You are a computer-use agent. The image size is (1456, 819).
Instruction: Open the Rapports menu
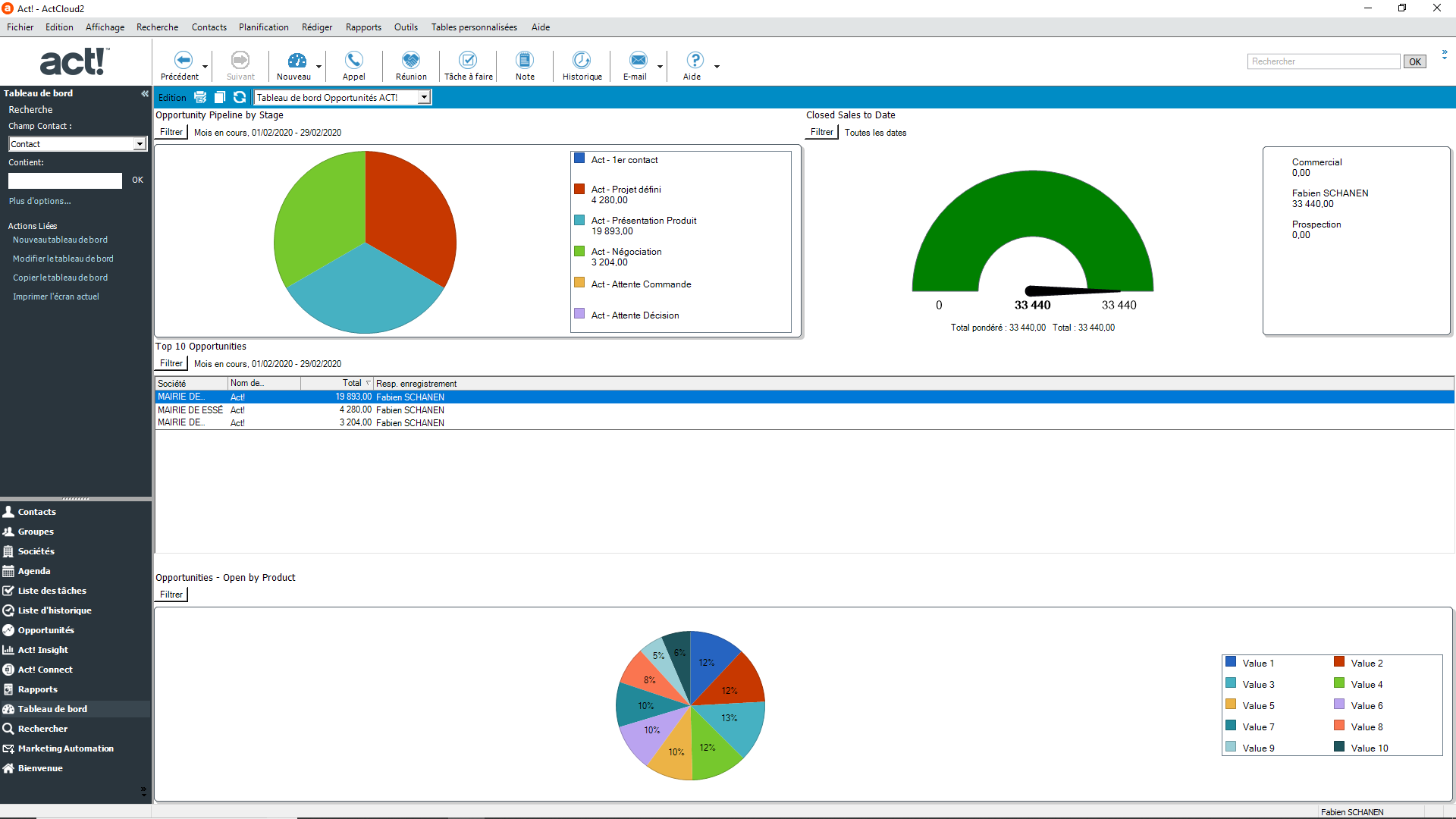coord(363,27)
